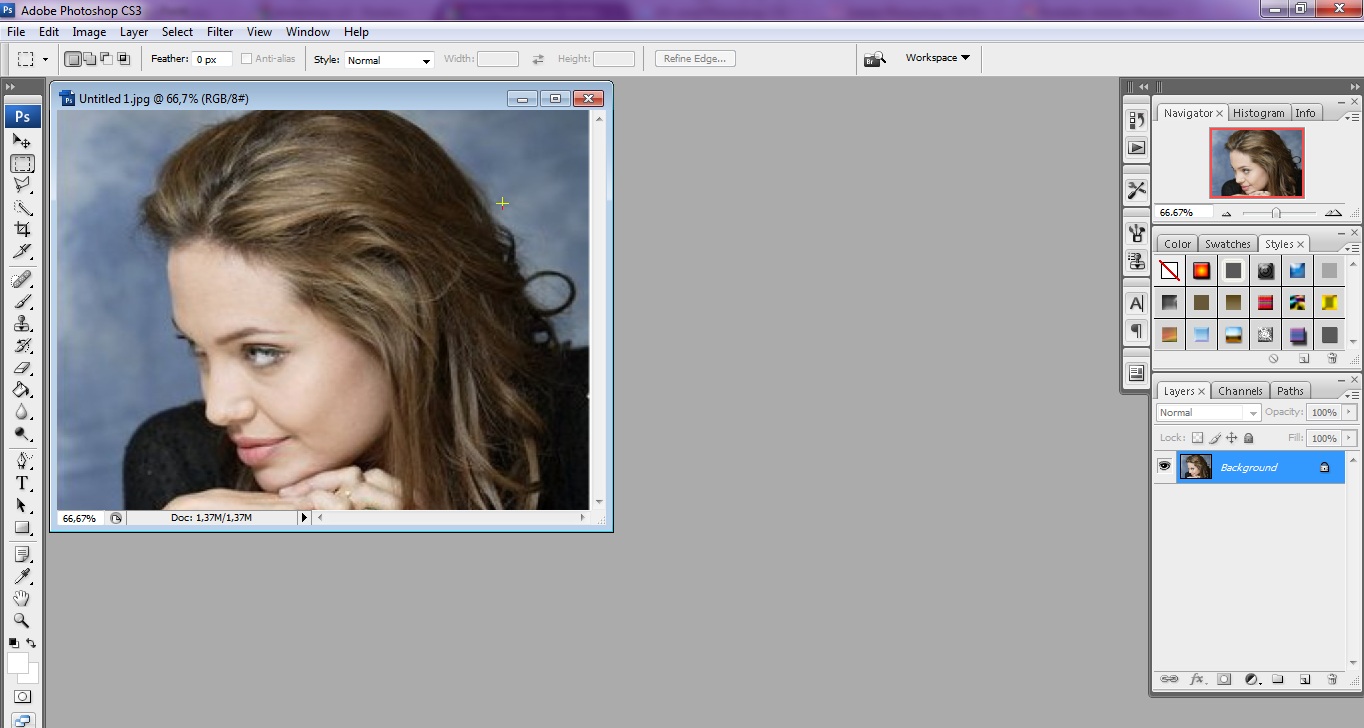Select the Polygonal Lasso tool
This screenshot has width=1364, height=728.
click(x=22, y=185)
